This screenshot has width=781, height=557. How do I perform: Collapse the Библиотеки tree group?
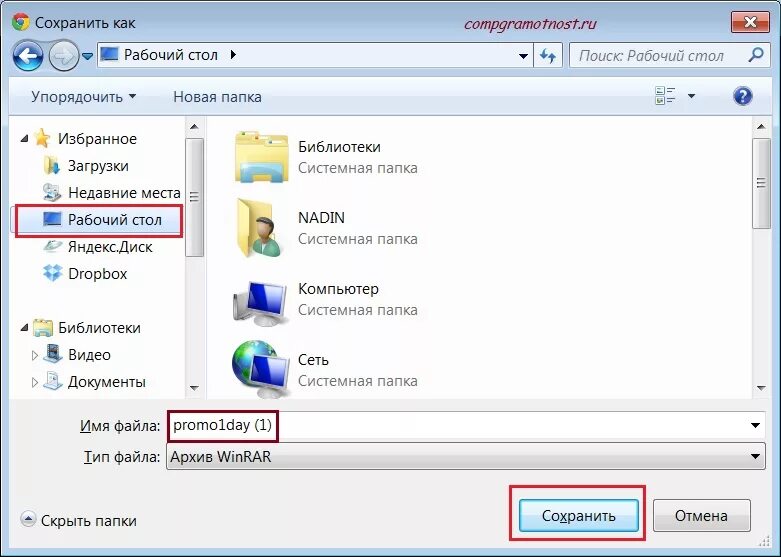[24, 327]
